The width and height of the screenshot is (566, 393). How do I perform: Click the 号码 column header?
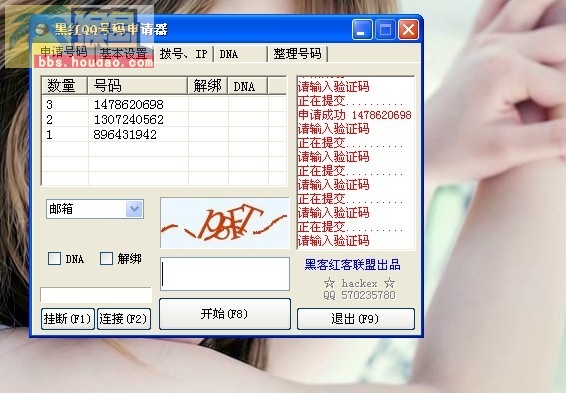(x=138, y=86)
